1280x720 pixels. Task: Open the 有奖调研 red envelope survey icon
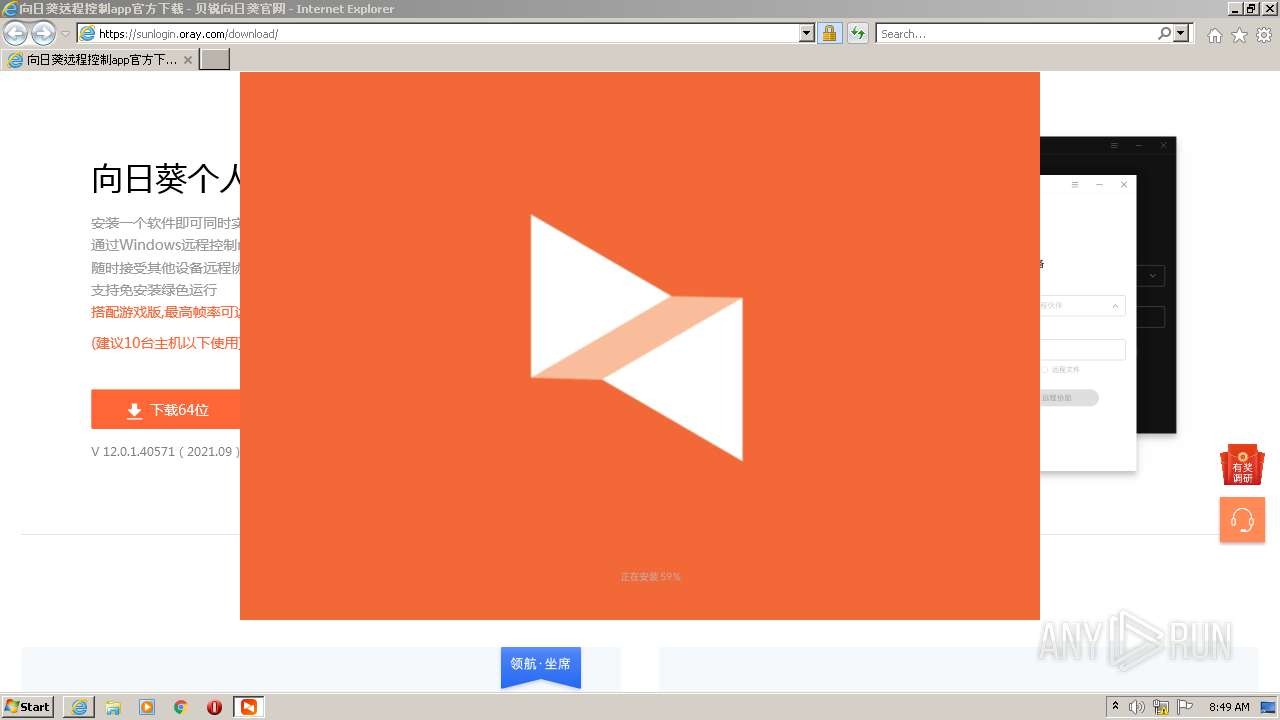pos(1242,465)
